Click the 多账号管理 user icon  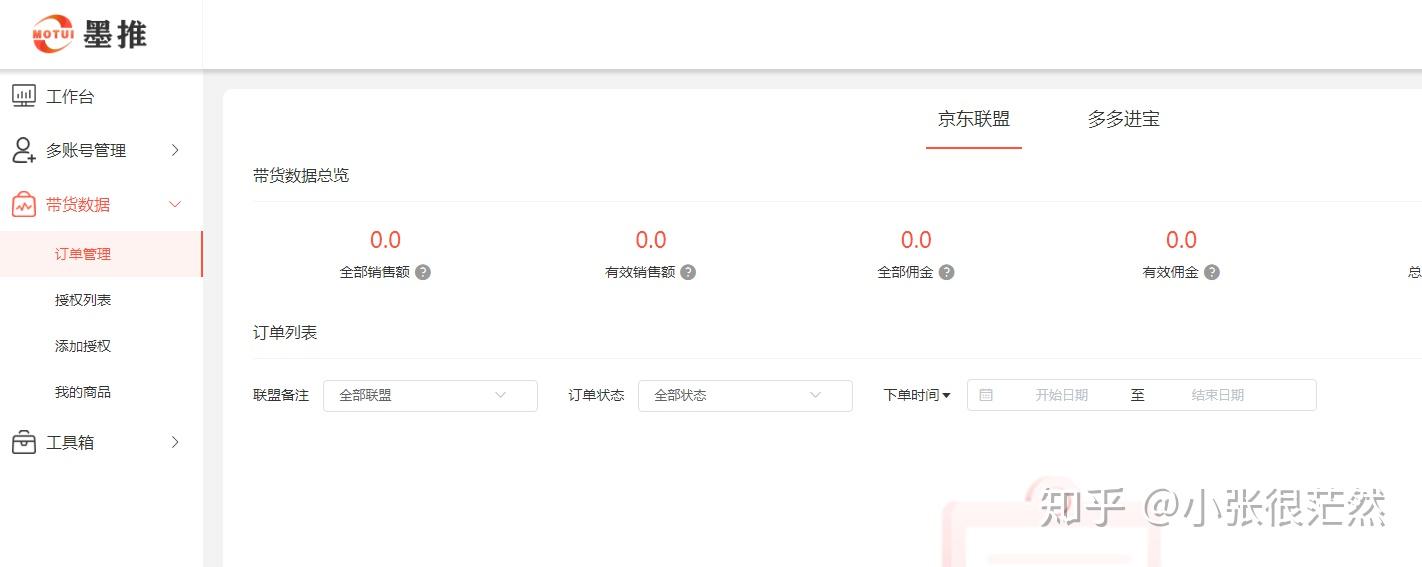(24, 150)
